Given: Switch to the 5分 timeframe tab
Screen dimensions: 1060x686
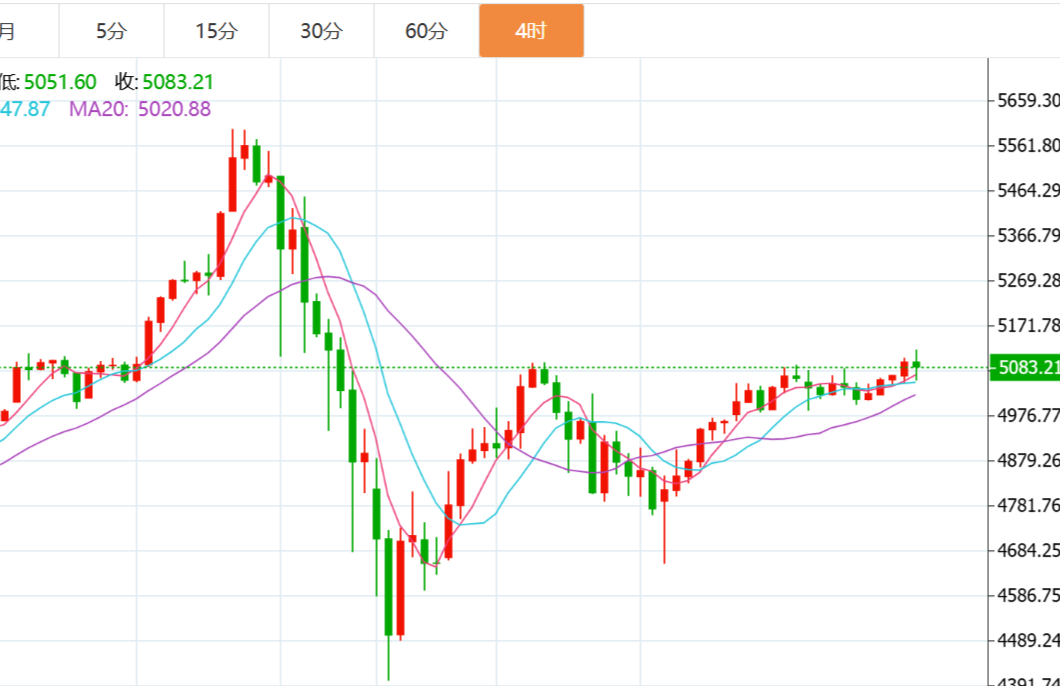Looking at the screenshot, I should click(111, 31).
